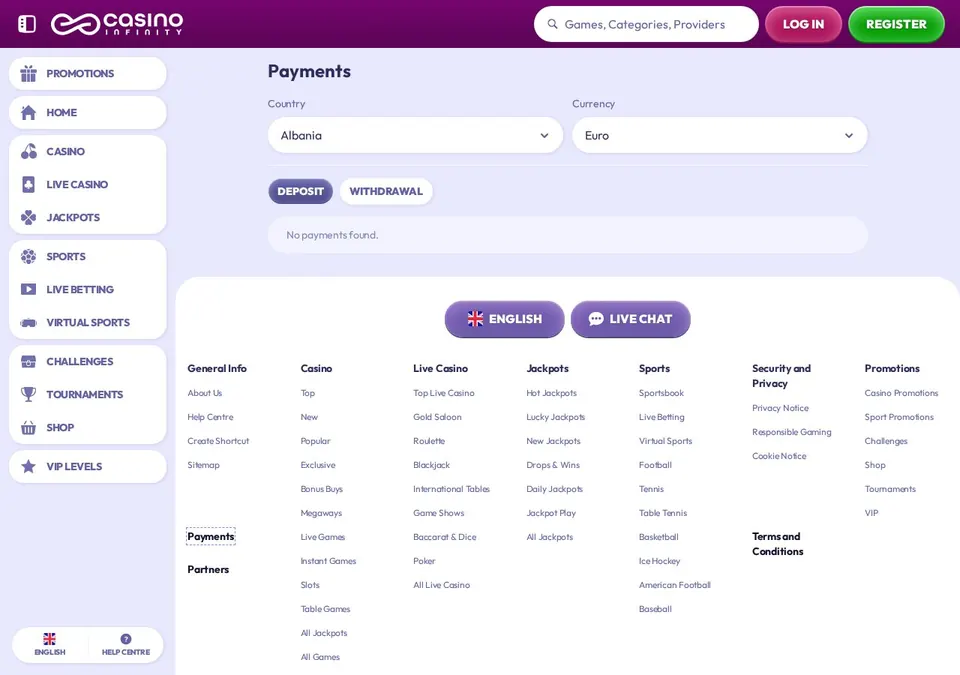Click the Game Shows link
960x675 pixels.
438,513
